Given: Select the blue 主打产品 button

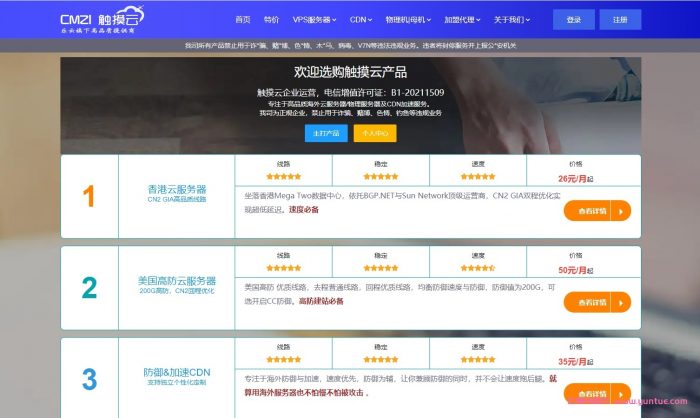Looking at the screenshot, I should pyautogui.click(x=326, y=132).
